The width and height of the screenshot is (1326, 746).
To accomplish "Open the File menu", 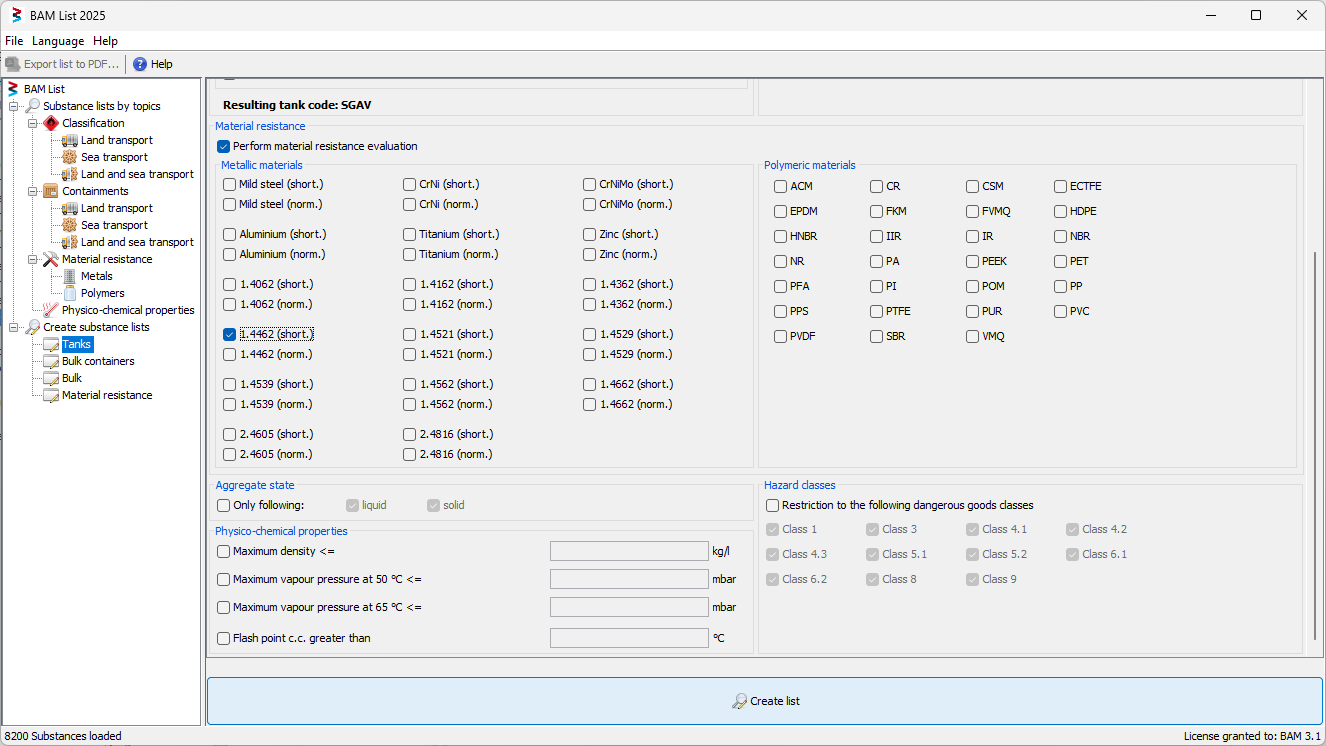I will coord(14,41).
